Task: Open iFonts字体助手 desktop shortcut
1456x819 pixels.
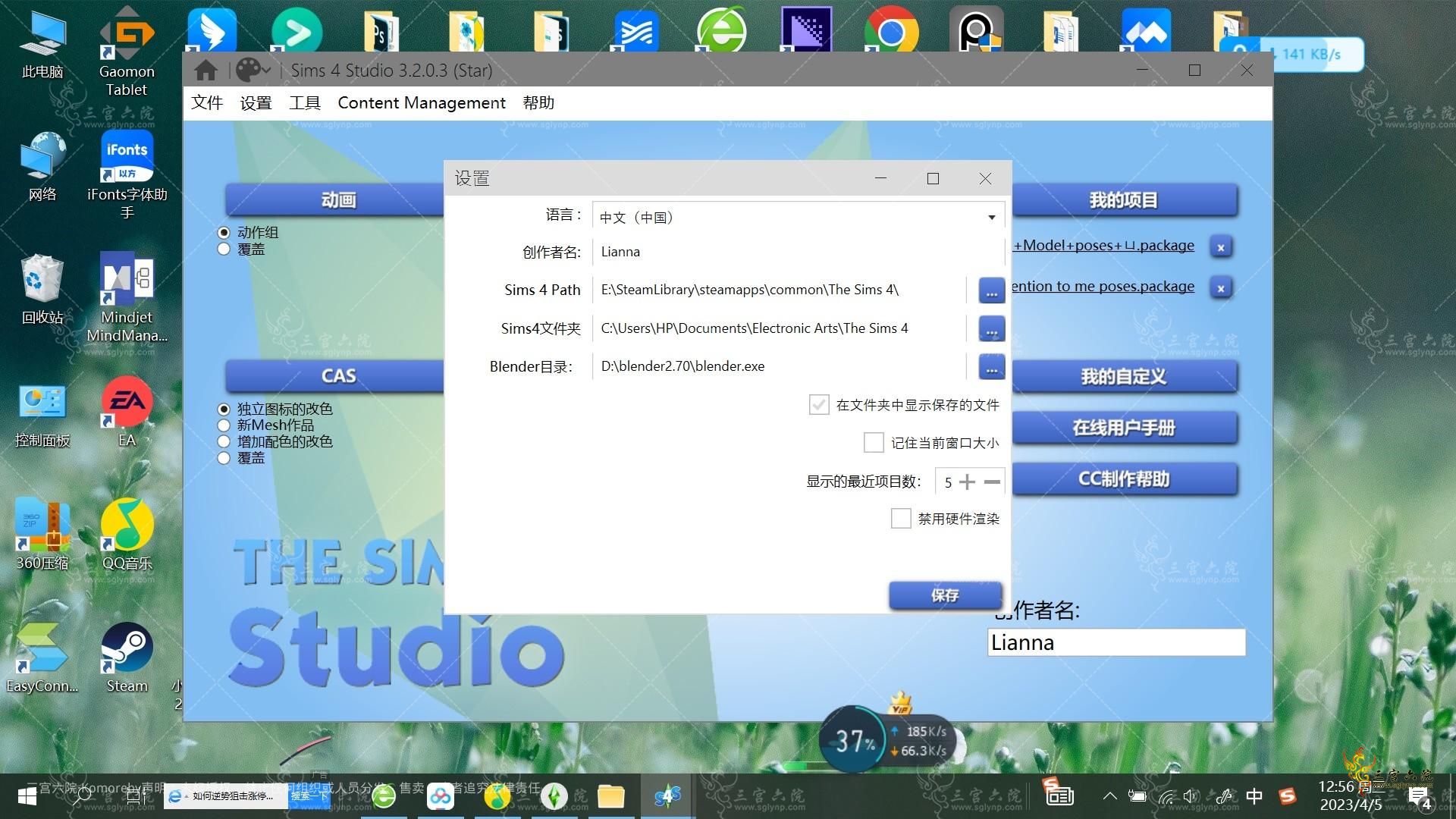Action: (x=127, y=174)
